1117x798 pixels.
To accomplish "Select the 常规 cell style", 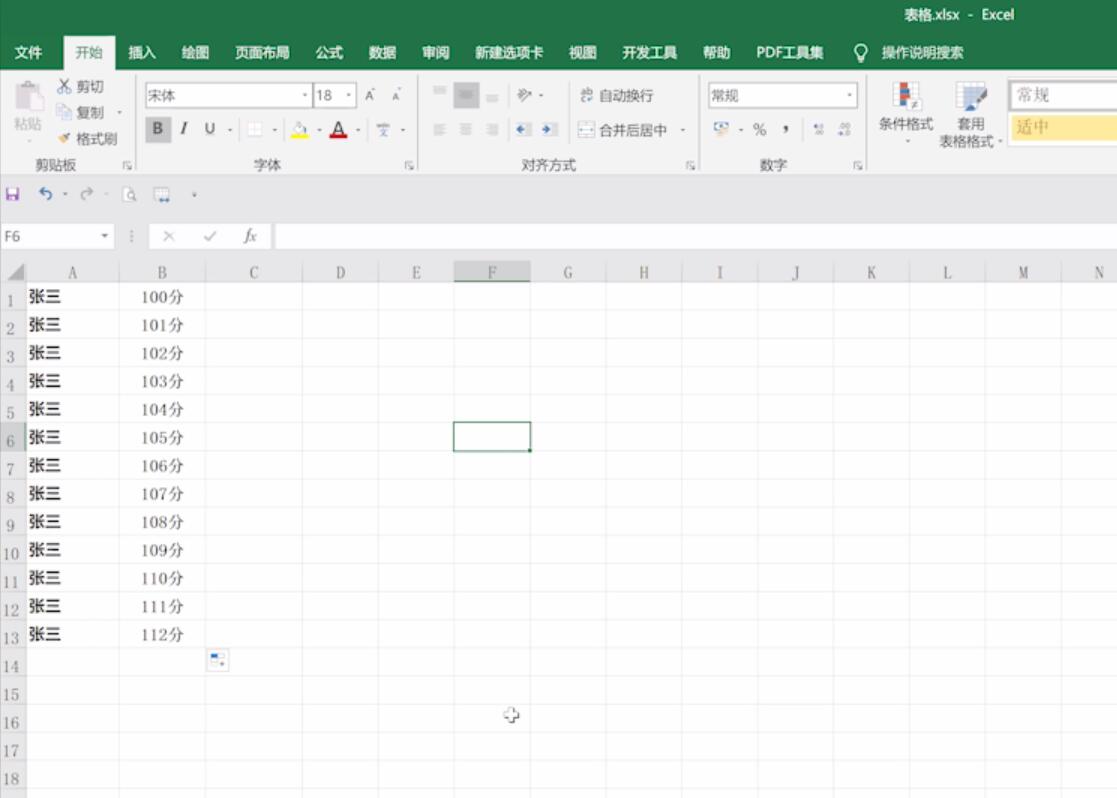I will [1064, 95].
